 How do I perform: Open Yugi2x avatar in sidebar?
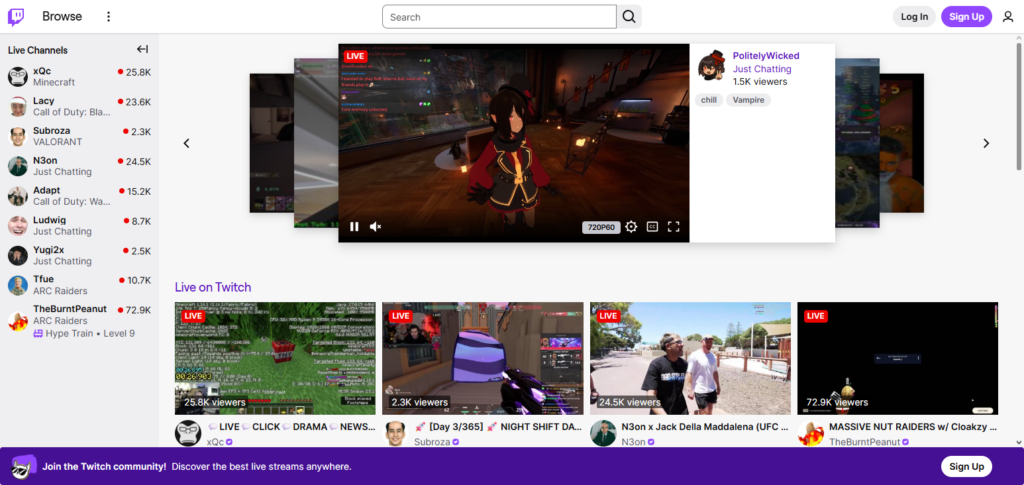pos(18,255)
